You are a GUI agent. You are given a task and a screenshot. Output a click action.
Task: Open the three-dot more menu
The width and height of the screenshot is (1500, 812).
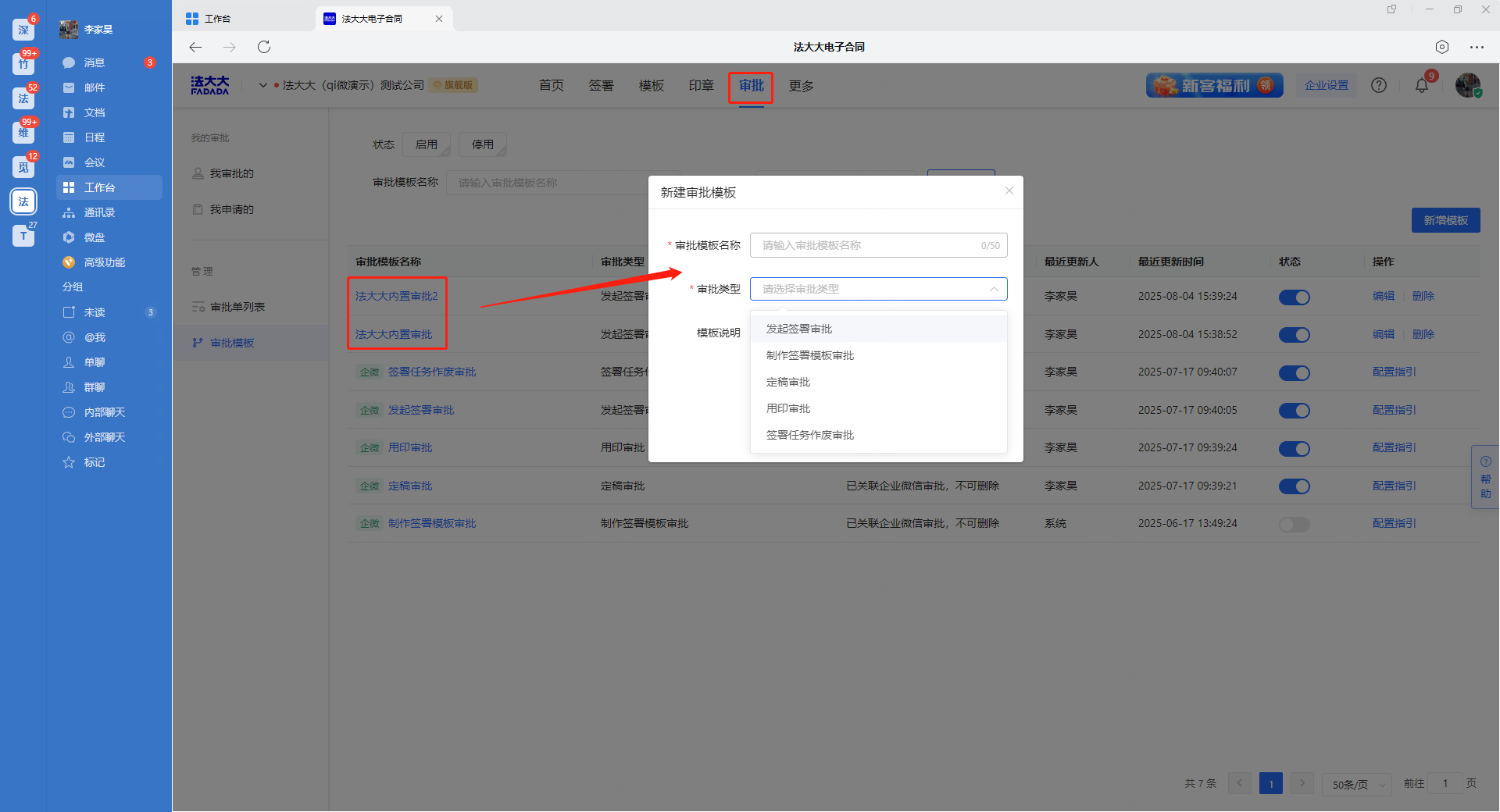(x=1477, y=47)
